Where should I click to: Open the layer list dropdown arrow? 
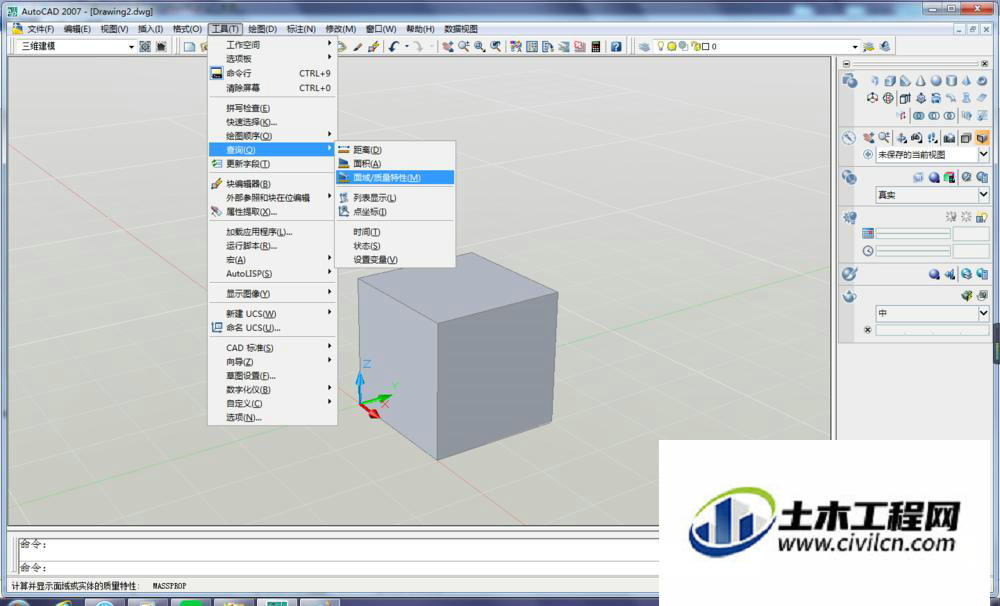click(x=855, y=47)
